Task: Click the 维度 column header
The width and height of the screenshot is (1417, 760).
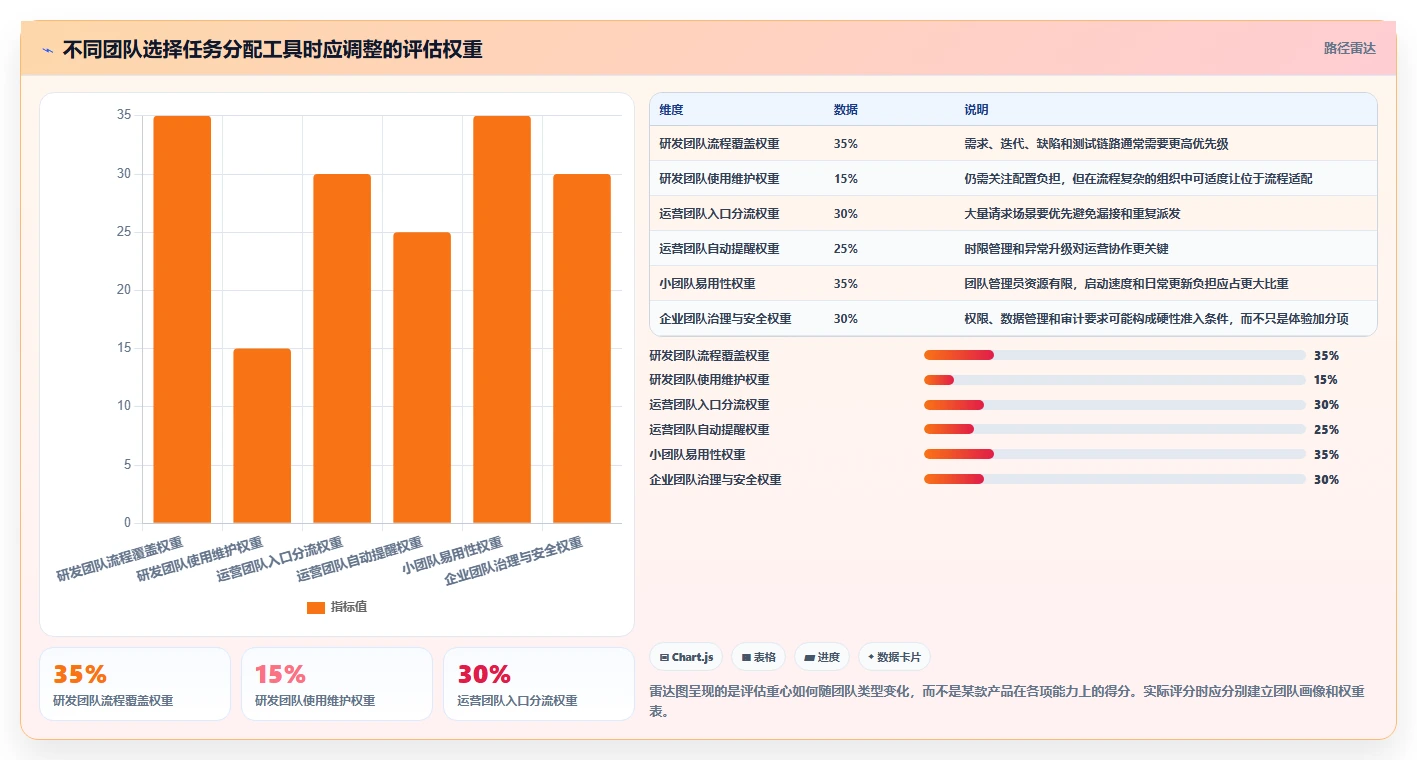Action: click(672, 109)
